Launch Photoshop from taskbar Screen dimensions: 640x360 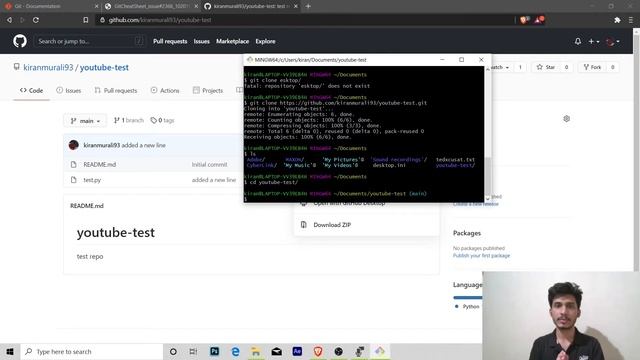click(215, 351)
